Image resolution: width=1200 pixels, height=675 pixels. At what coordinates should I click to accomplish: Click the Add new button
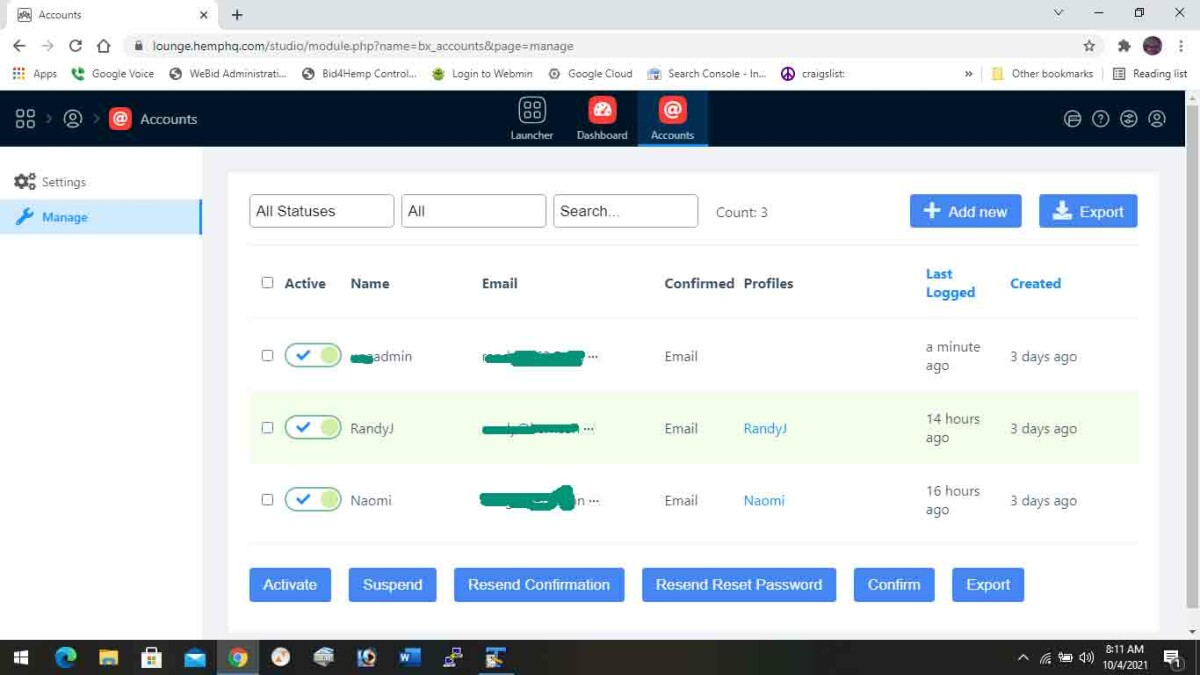(x=965, y=211)
